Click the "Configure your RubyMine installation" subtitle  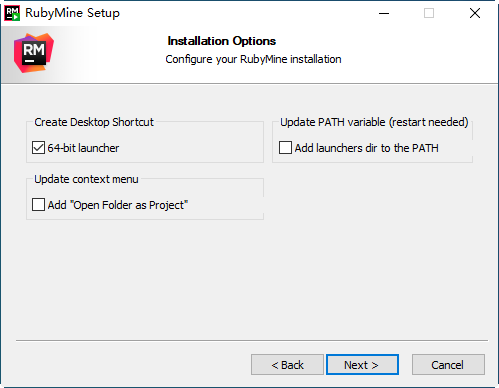(253, 59)
